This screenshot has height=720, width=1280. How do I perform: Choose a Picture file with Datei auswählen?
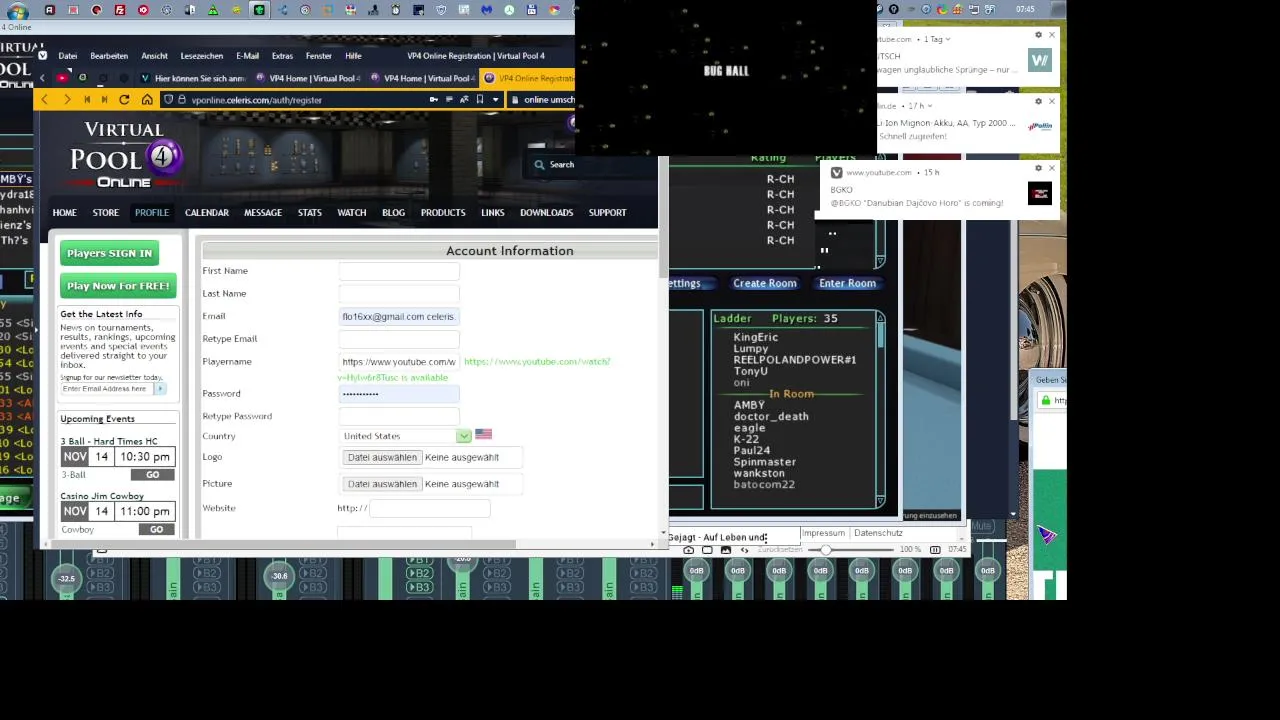click(x=382, y=484)
